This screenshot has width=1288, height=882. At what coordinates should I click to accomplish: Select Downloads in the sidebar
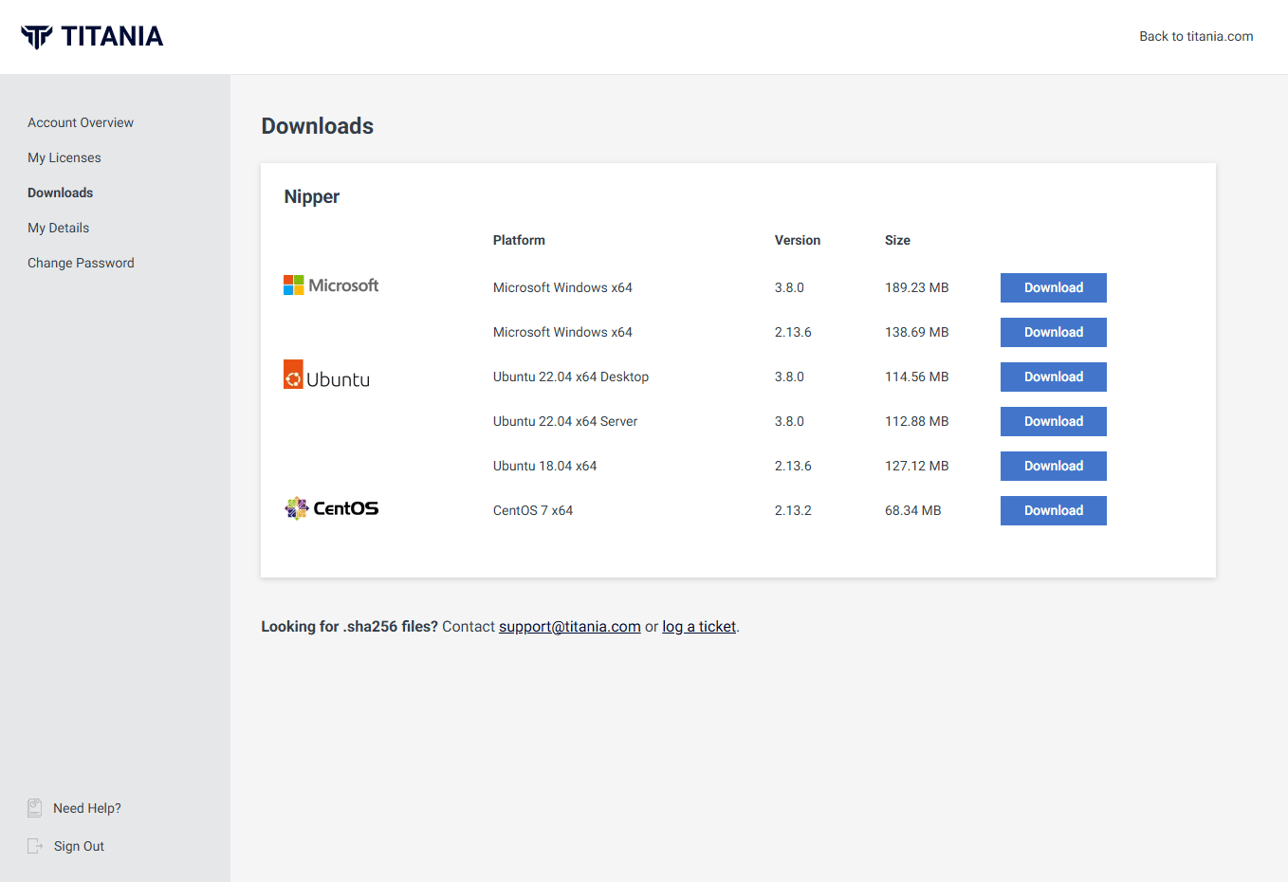tap(60, 193)
